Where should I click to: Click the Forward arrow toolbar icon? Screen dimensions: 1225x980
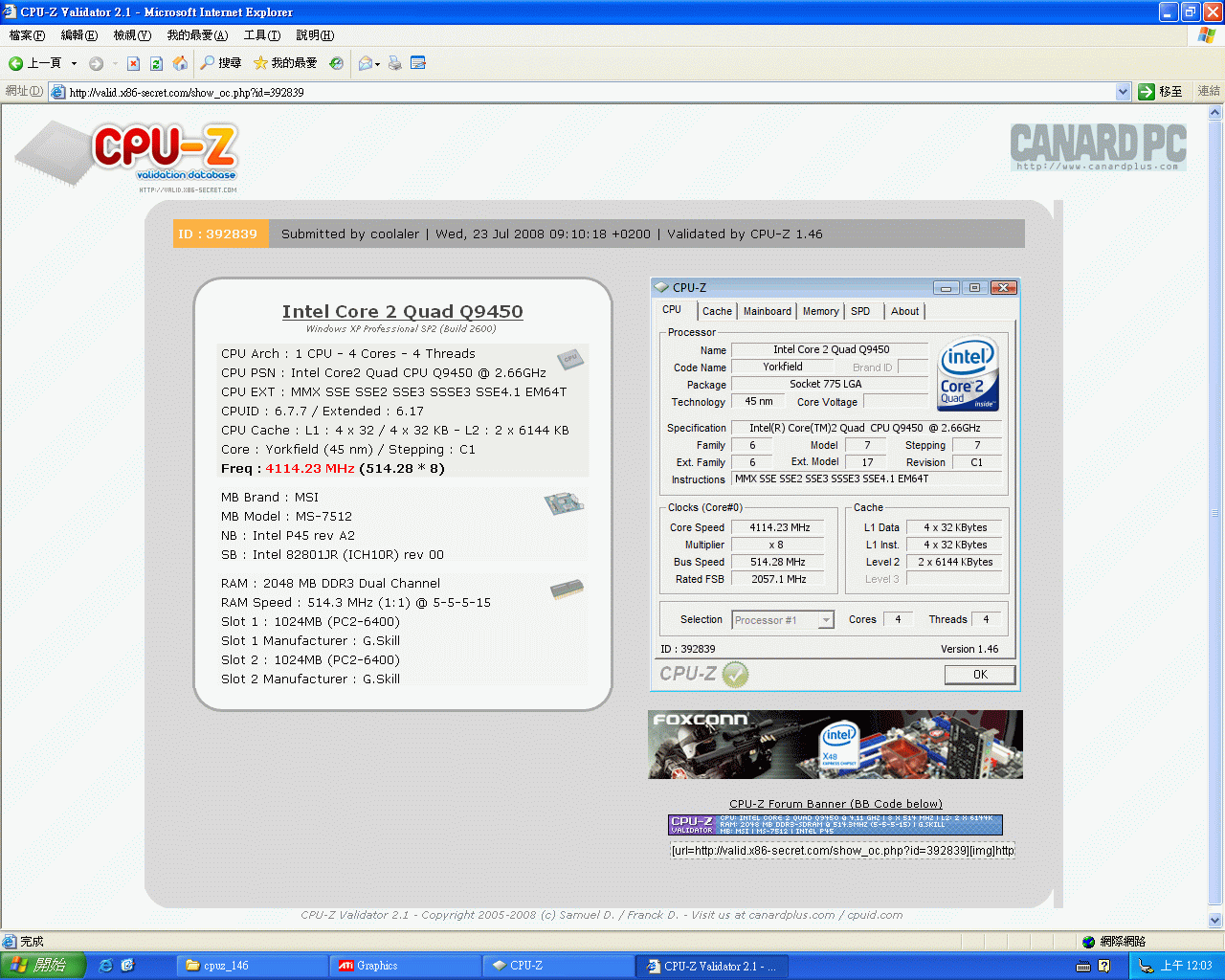coord(96,63)
